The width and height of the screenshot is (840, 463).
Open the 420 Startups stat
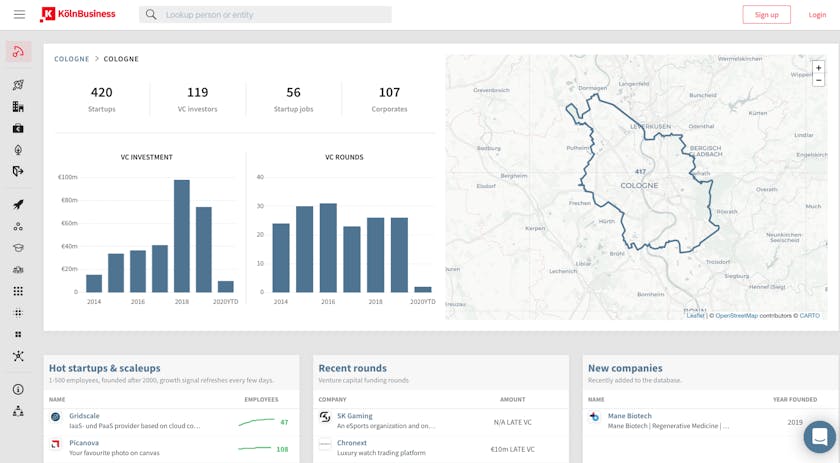102,98
